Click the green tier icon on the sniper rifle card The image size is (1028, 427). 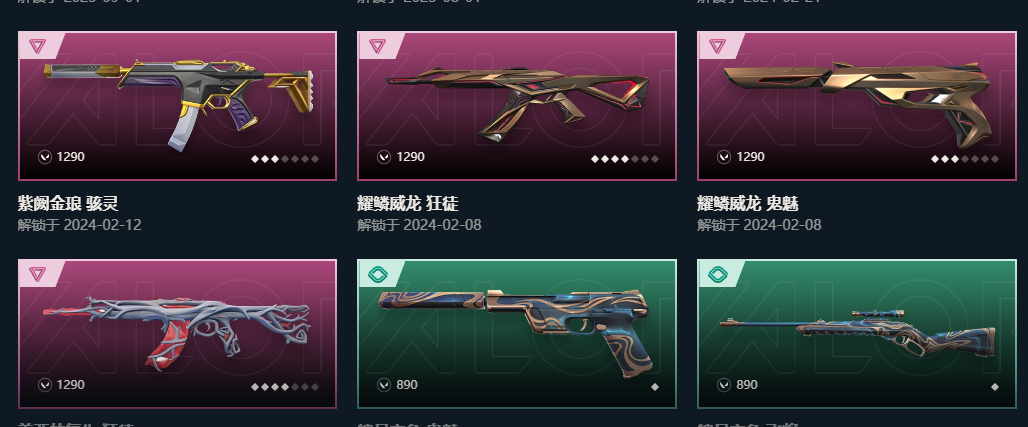(x=718, y=274)
